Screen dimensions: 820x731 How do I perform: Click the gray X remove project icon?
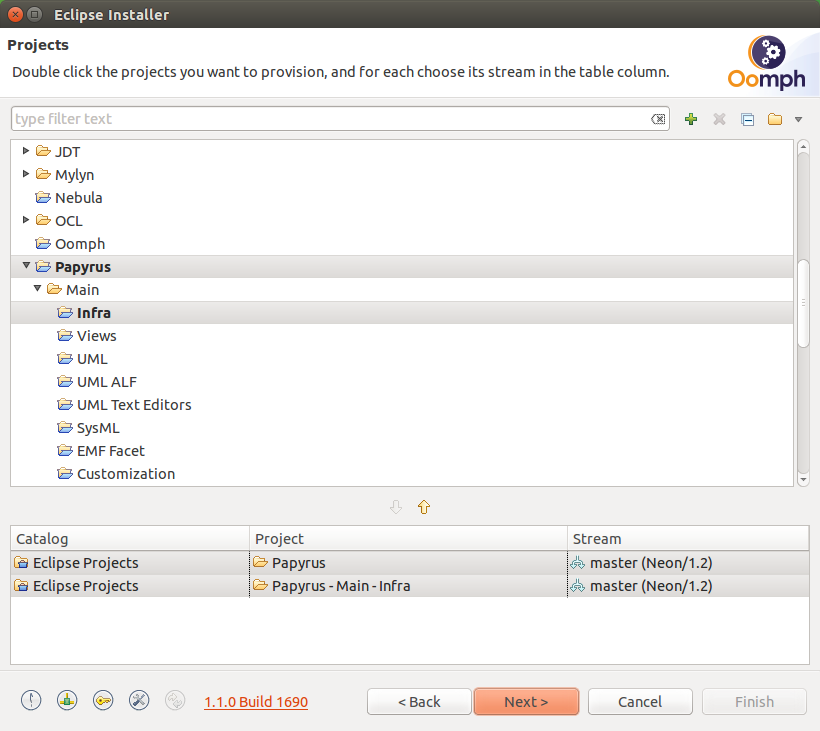[x=719, y=119]
